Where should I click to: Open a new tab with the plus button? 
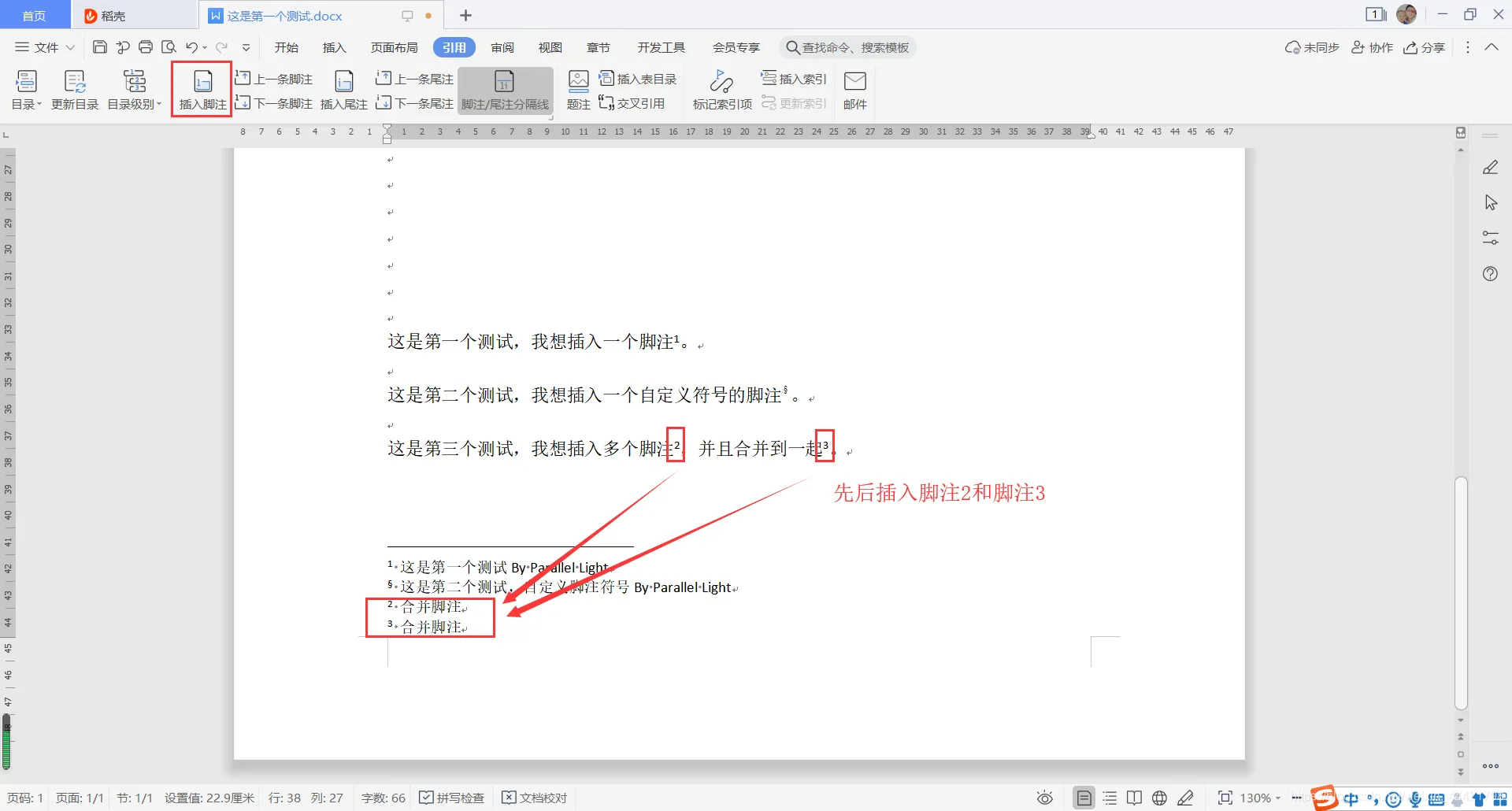click(465, 15)
